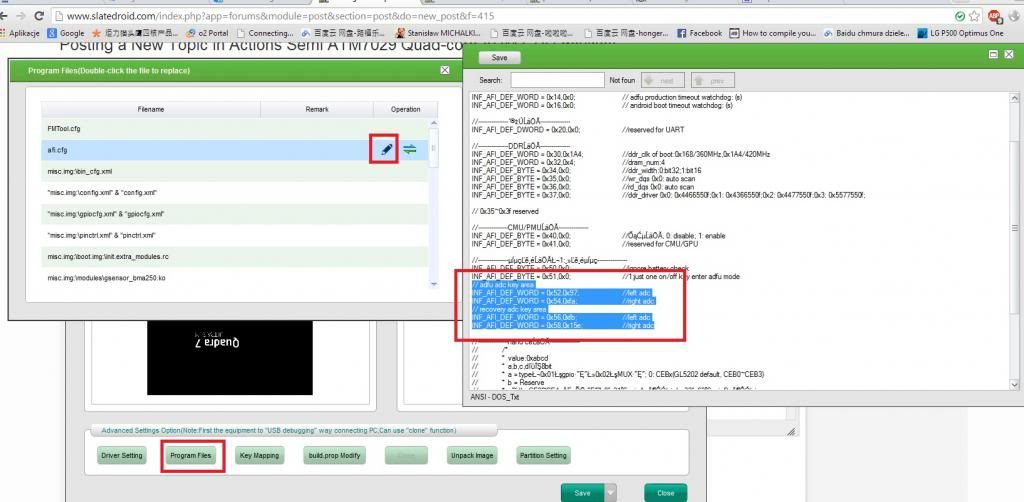Click the 0x58,0x15e right adc line

click(x=563, y=324)
